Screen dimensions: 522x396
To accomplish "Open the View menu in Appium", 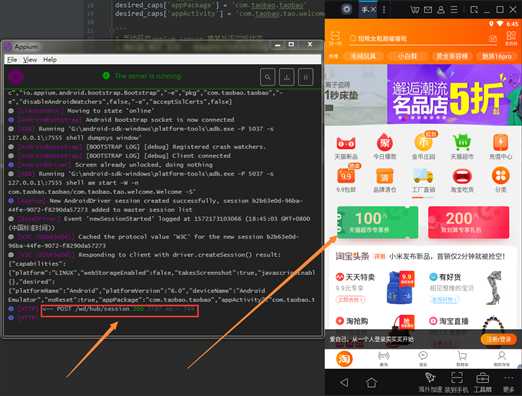I will coord(30,60).
